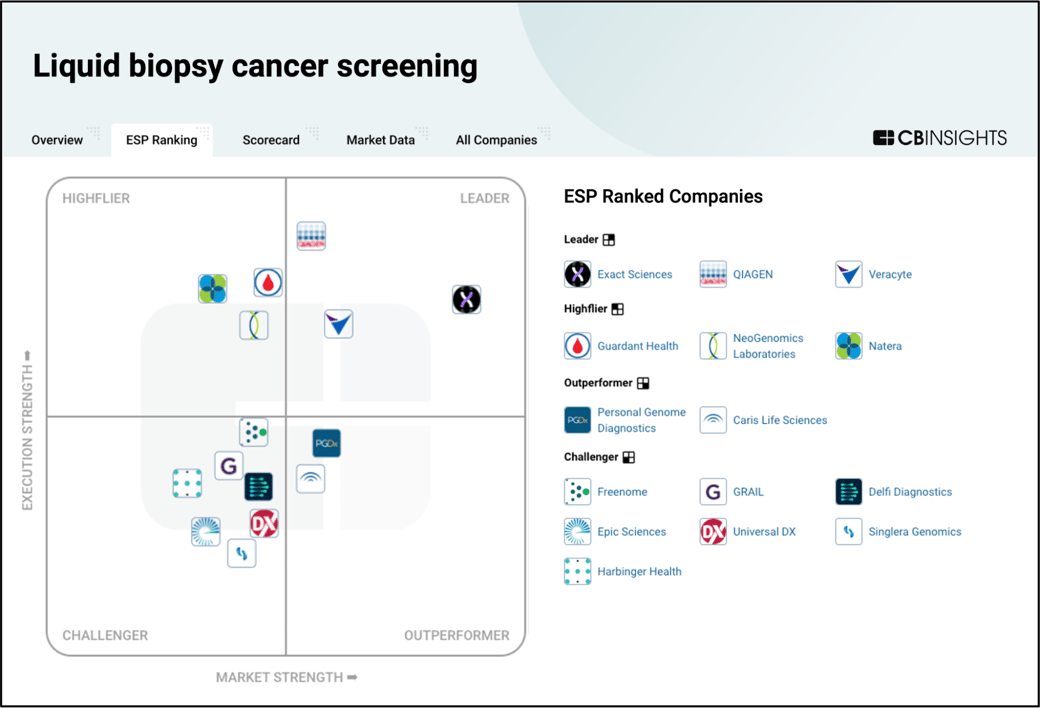Click the Harbinger Health icon in the list

[578, 571]
